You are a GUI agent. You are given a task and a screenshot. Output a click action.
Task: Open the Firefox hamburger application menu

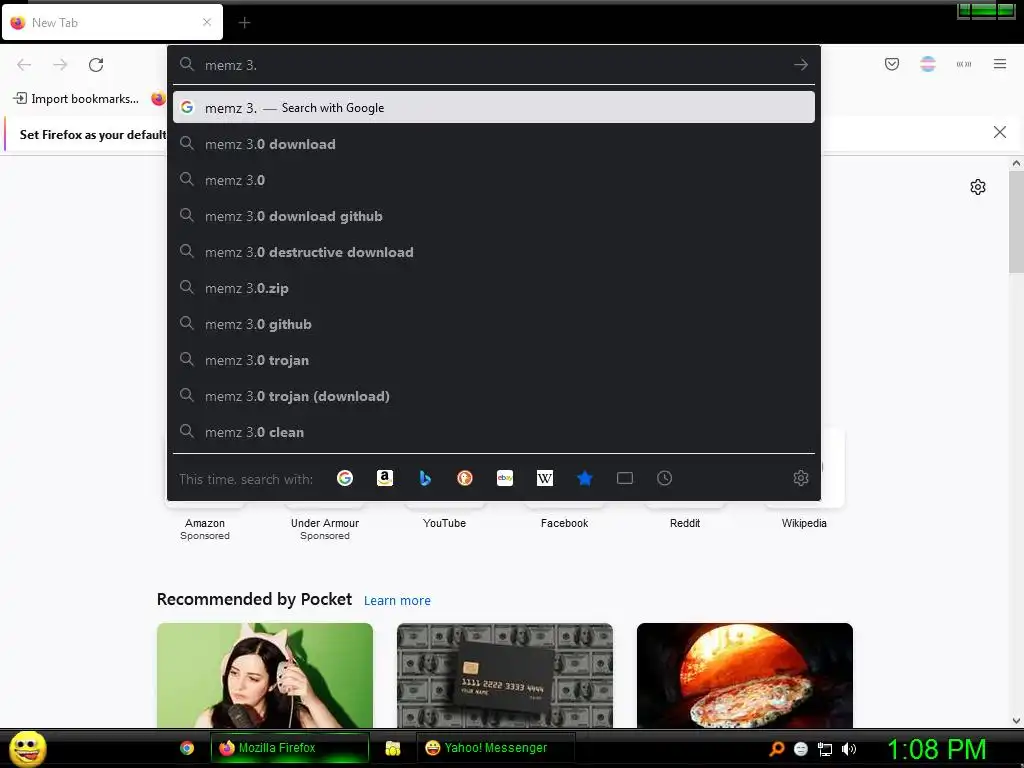(1000, 64)
